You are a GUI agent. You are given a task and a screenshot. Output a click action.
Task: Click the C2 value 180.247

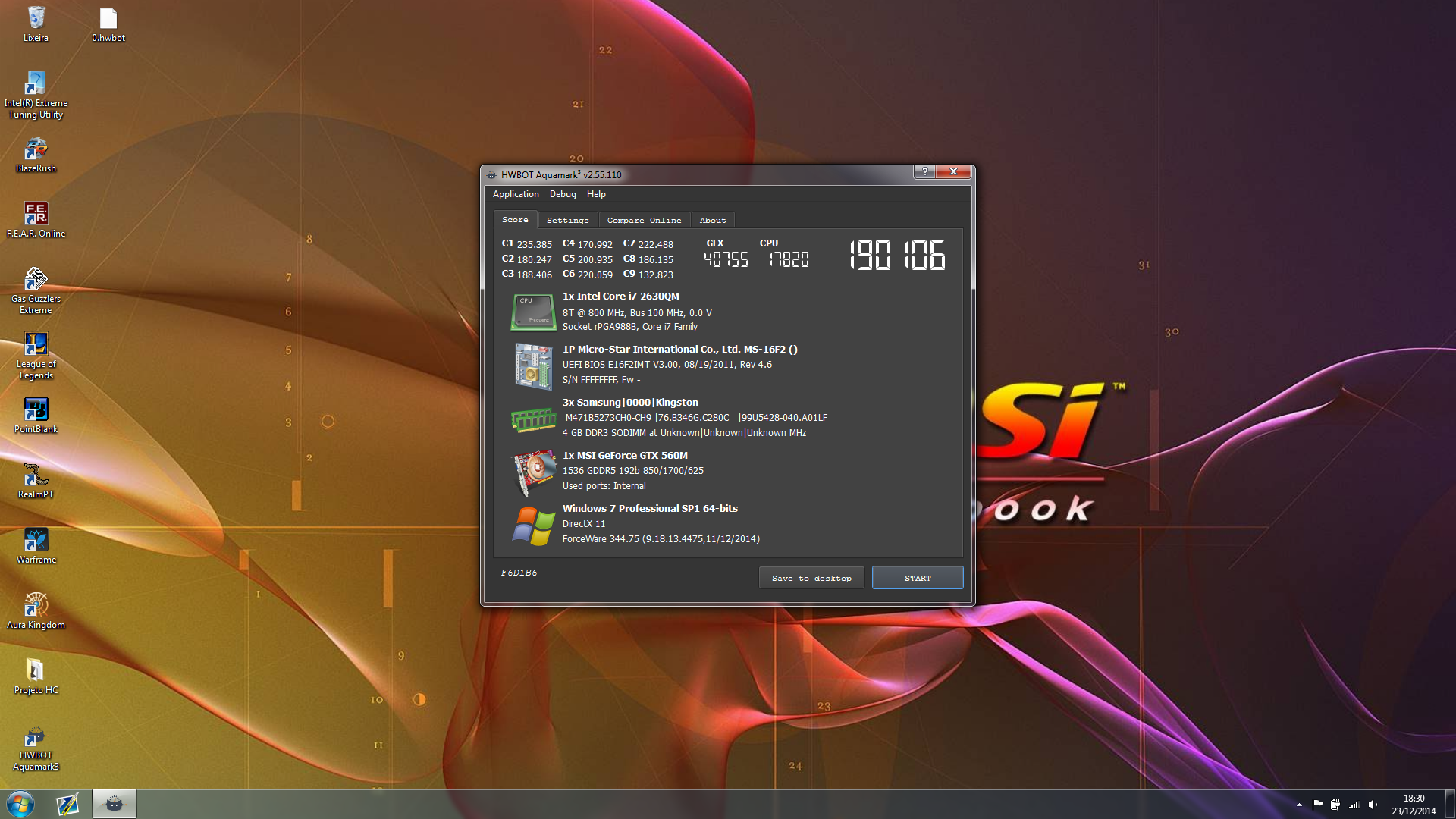534,259
